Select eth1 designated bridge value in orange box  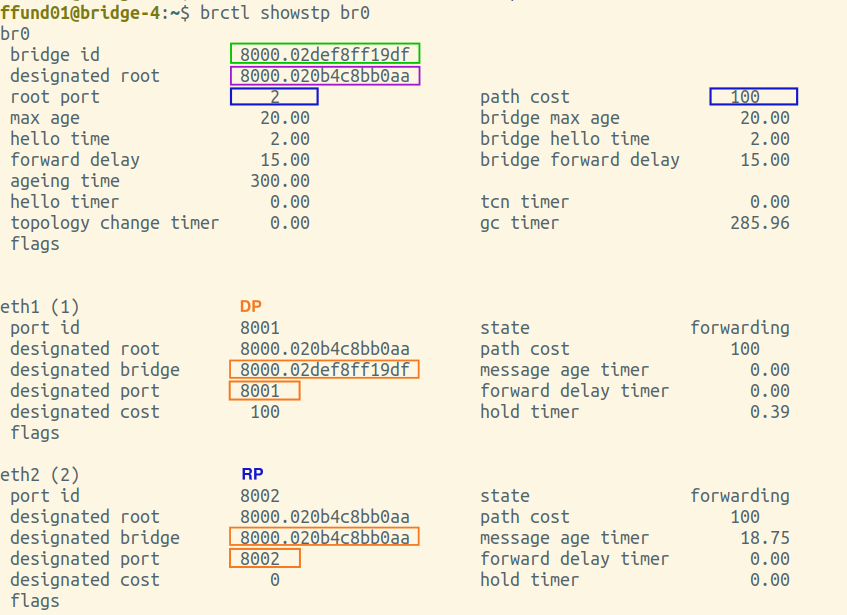point(324,369)
